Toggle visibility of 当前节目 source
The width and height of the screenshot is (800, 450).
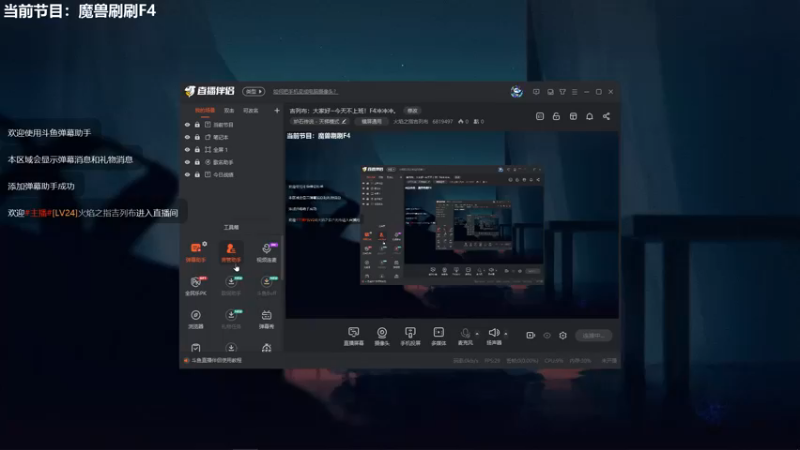coord(187,124)
